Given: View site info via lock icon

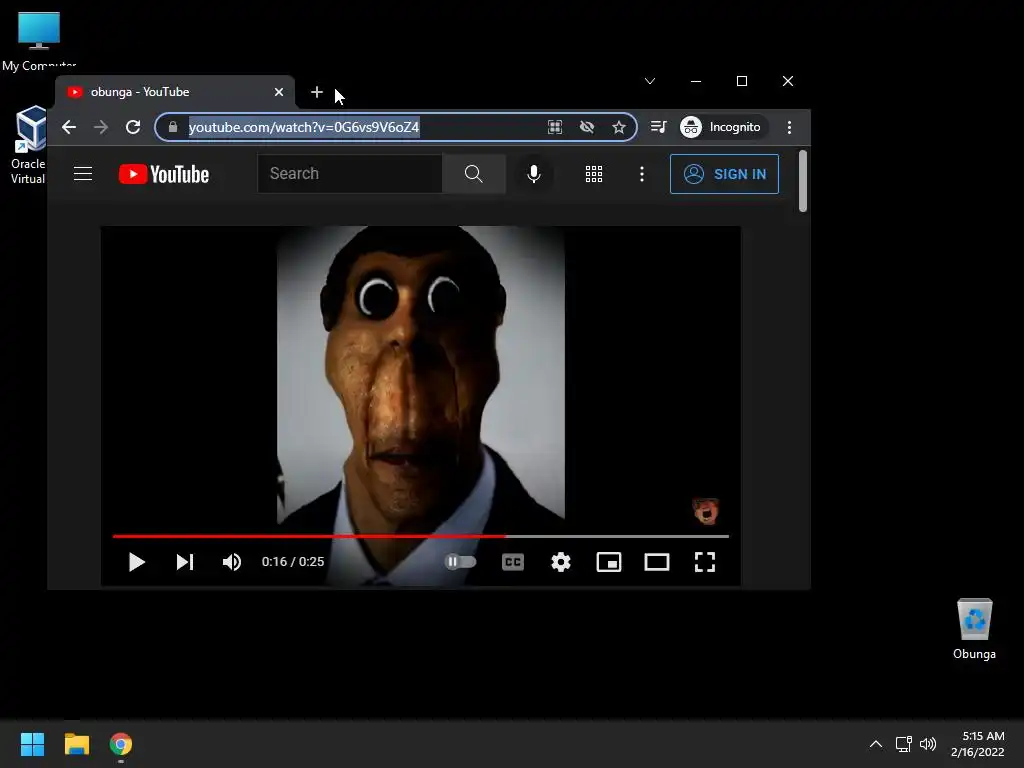Looking at the screenshot, I should (172, 127).
